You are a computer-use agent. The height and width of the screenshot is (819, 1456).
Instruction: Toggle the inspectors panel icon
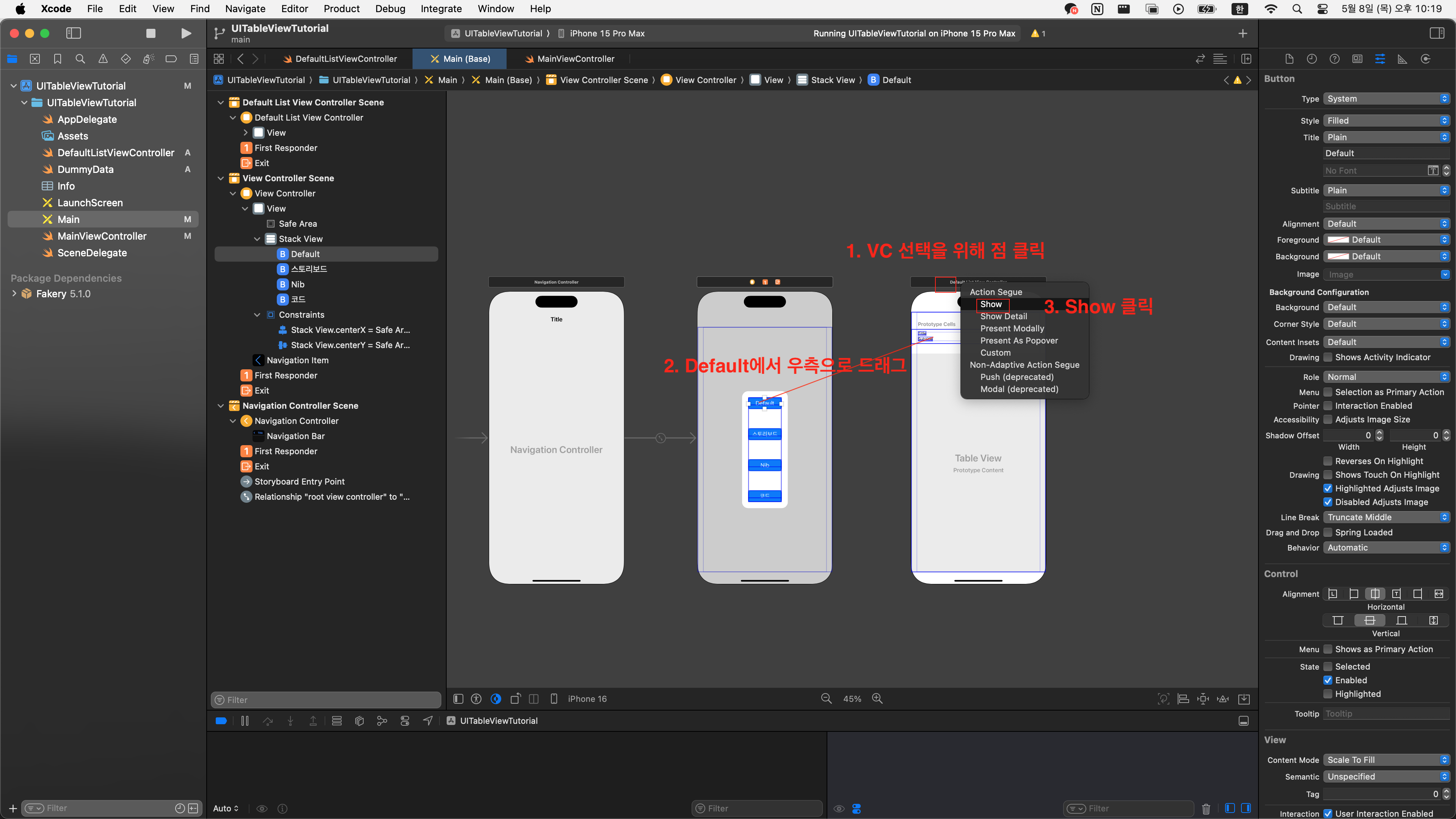click(x=1437, y=33)
